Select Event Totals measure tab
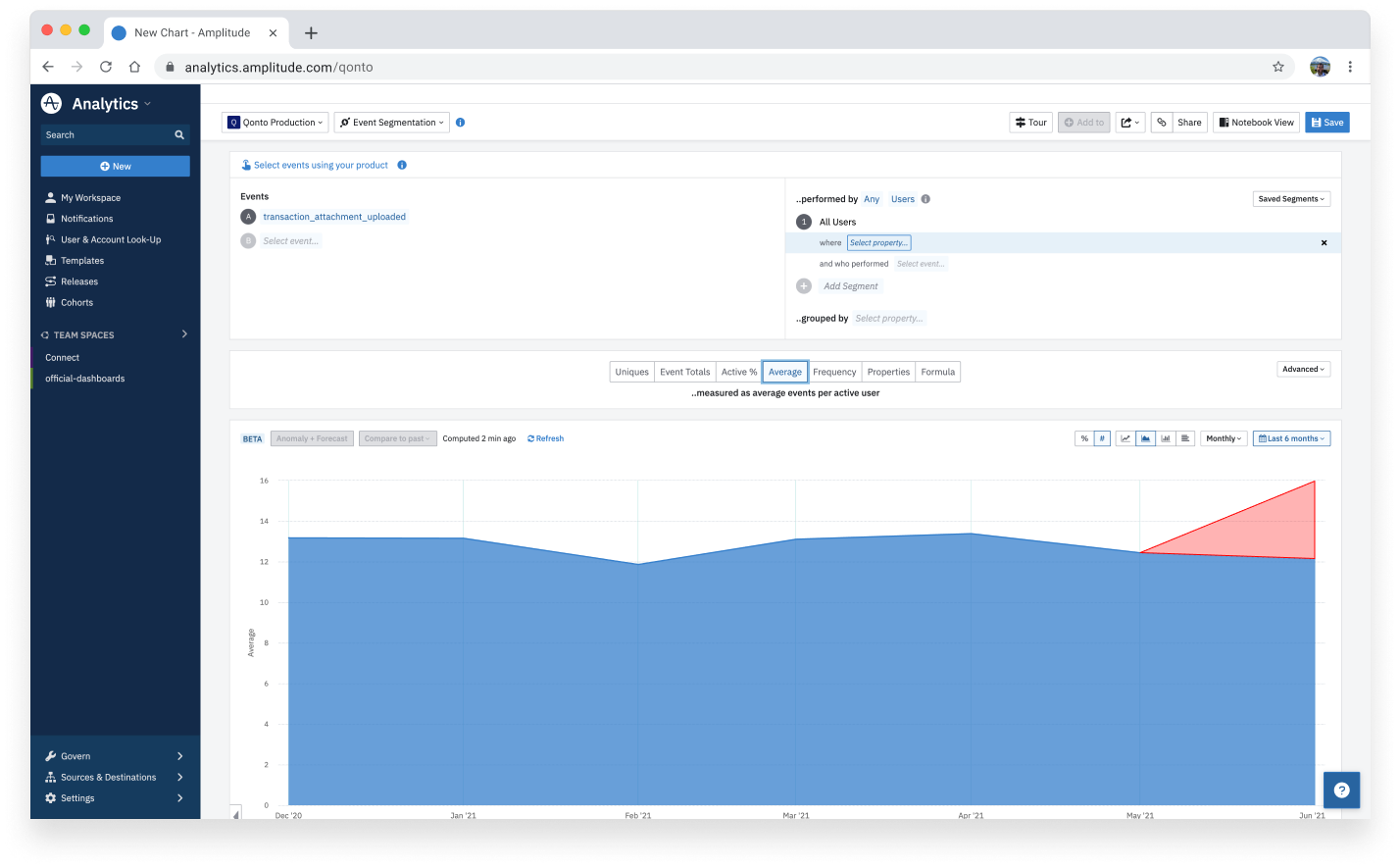This screenshot has width=1400, height=868. 685,372
